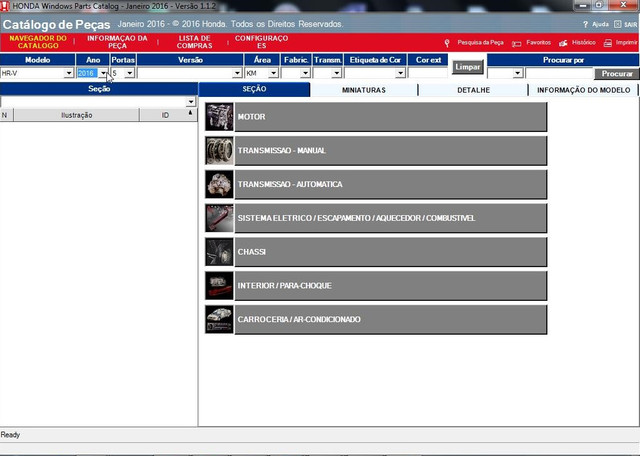The image size is (640, 456).
Task: Click the 'Ready' status bar text
Action: click(10, 435)
